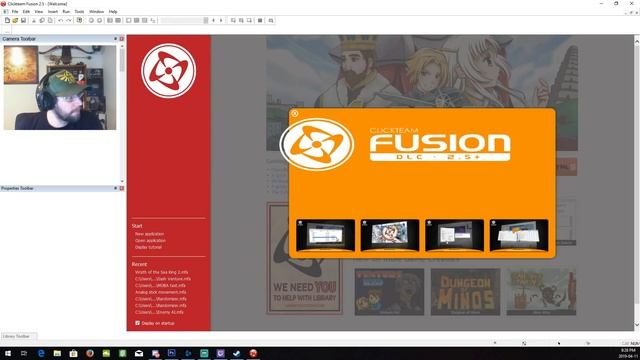
Task: Open the Mail app from the taskbar
Action: click(139, 353)
